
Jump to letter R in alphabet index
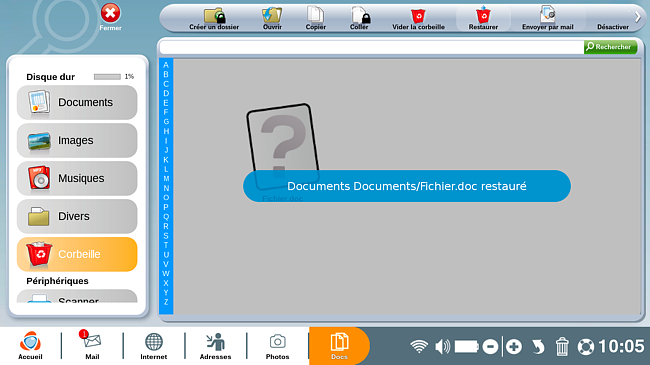(x=166, y=226)
